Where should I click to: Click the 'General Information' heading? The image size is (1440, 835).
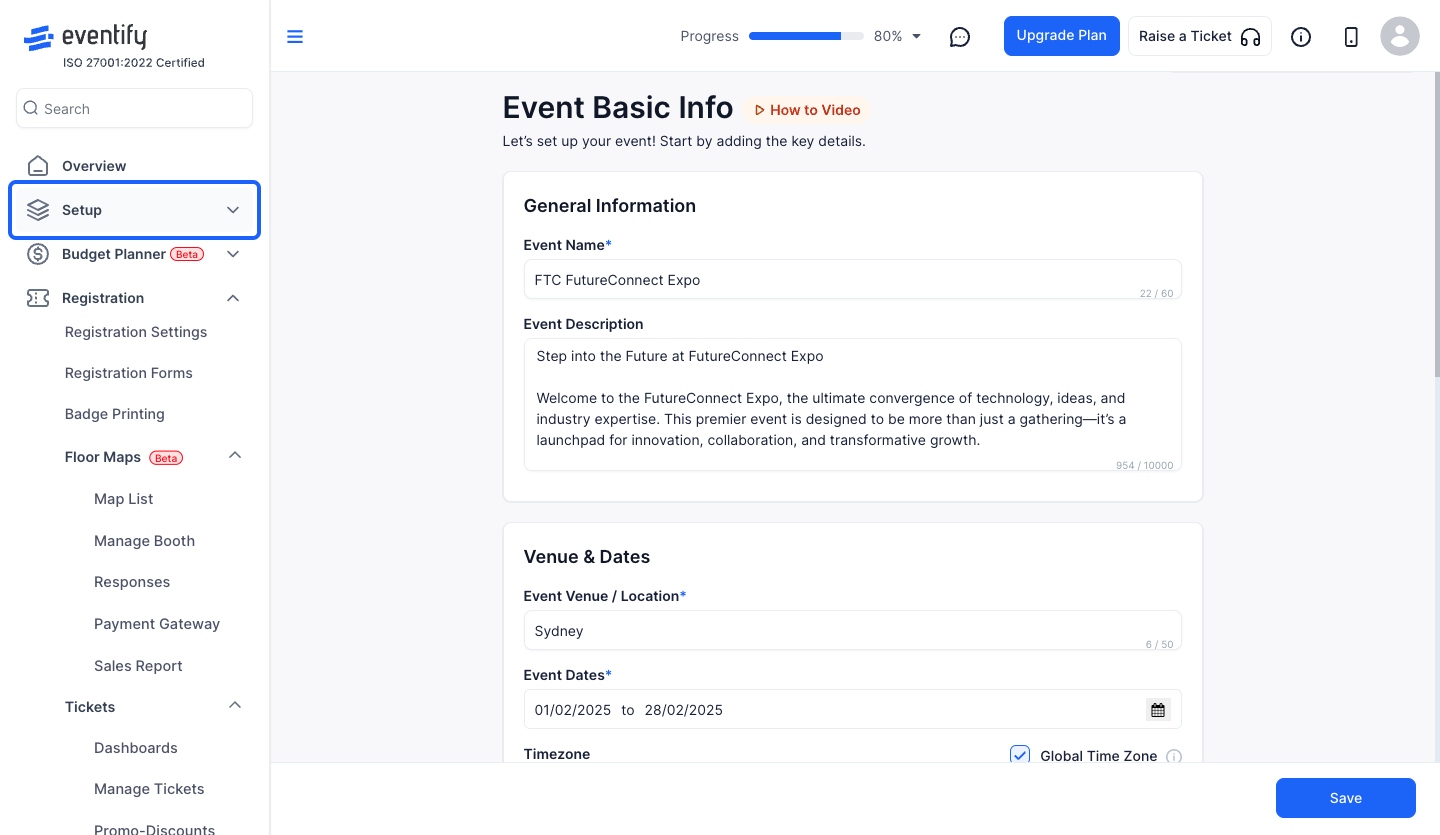click(610, 206)
